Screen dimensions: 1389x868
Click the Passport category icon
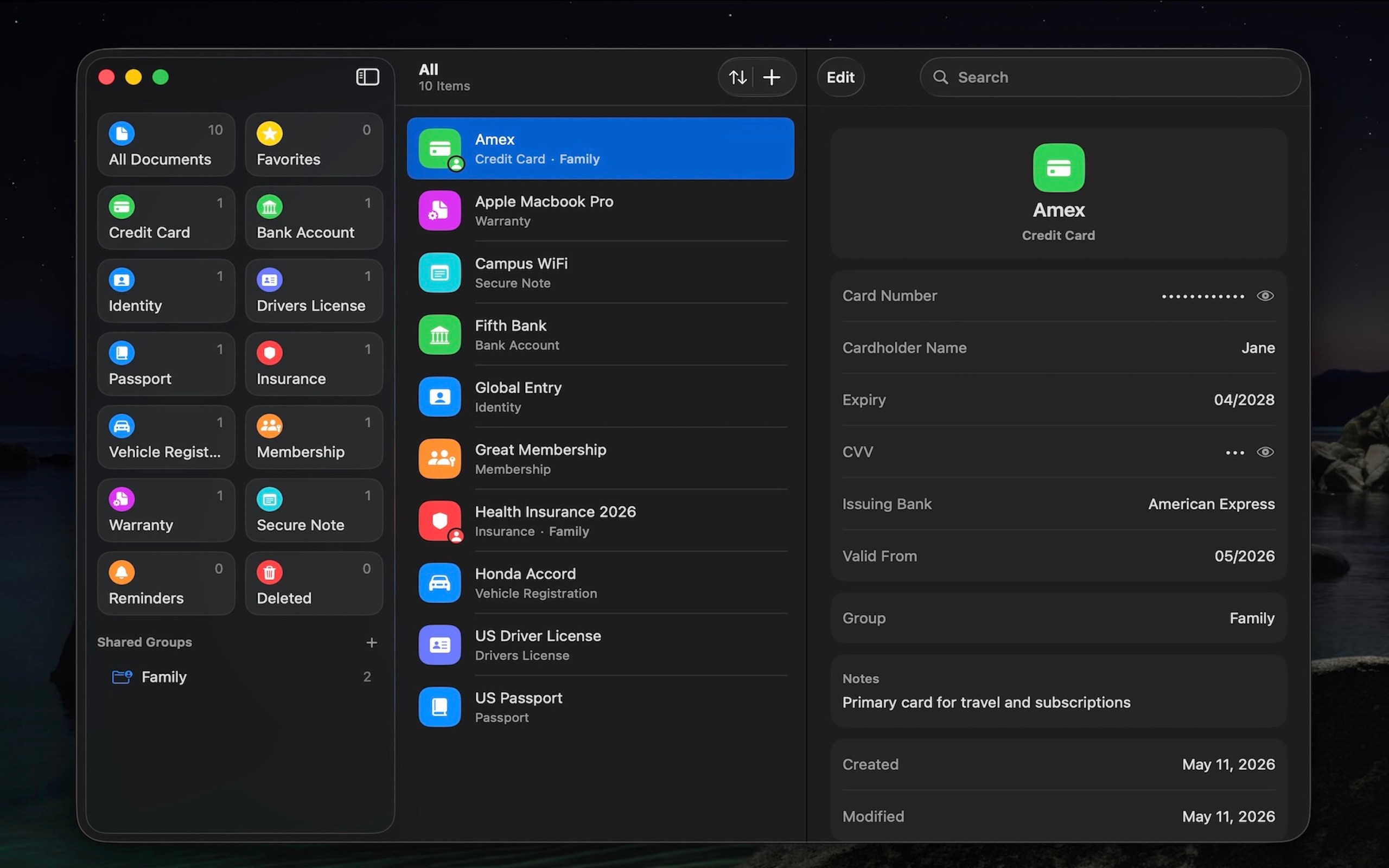[x=122, y=353]
